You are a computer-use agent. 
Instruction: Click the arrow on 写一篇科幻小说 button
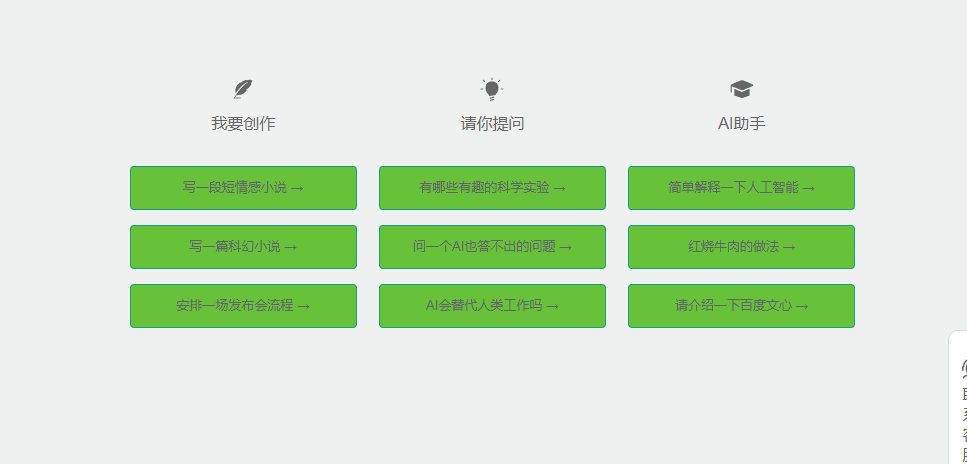click(x=290, y=247)
